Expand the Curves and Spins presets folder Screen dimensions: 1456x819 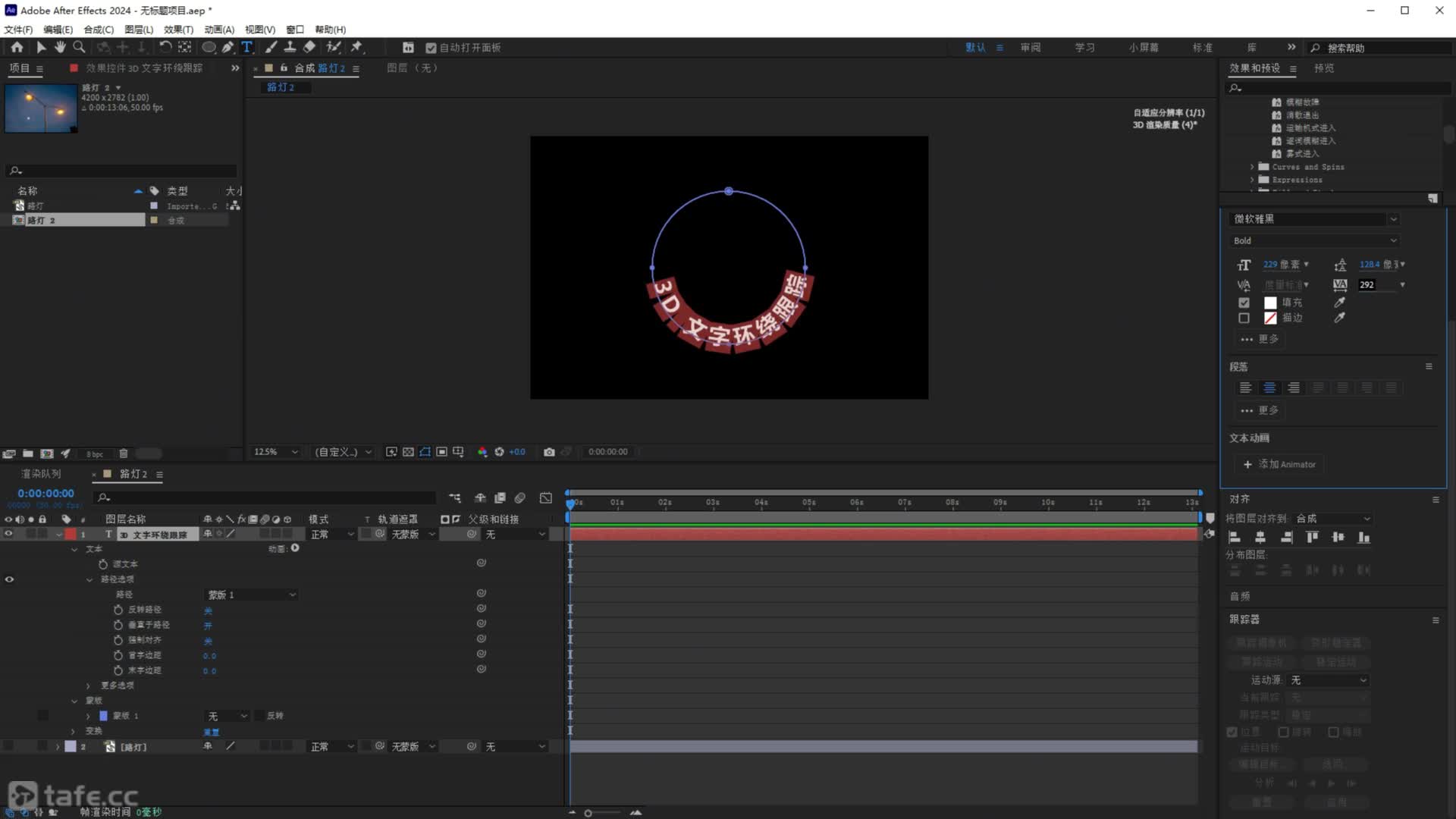(1252, 167)
